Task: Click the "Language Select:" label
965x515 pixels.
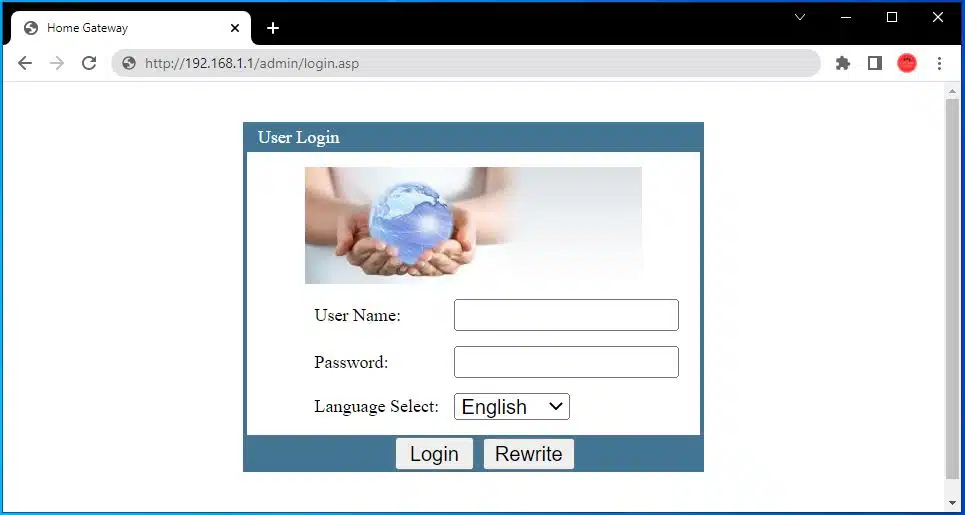Action: (377, 407)
